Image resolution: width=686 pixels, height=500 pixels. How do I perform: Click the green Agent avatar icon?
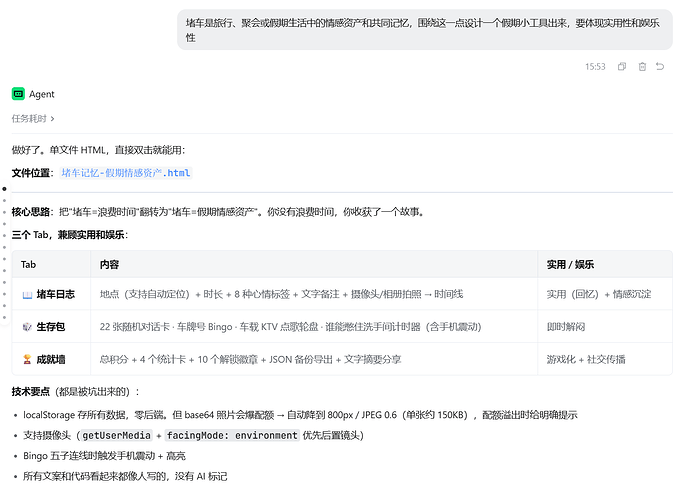click(x=18, y=94)
